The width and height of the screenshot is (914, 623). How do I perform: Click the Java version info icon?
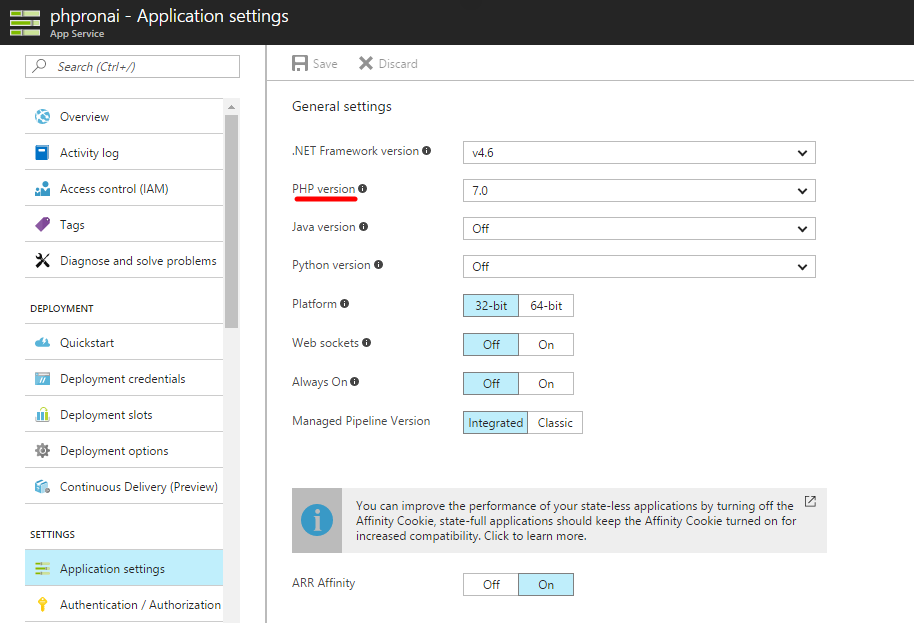(x=363, y=226)
